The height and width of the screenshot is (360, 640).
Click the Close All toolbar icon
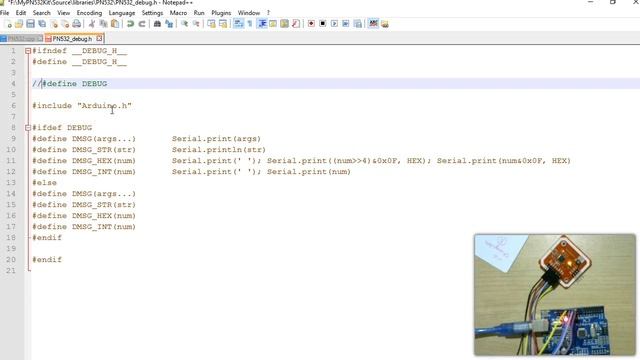coord(65,24)
